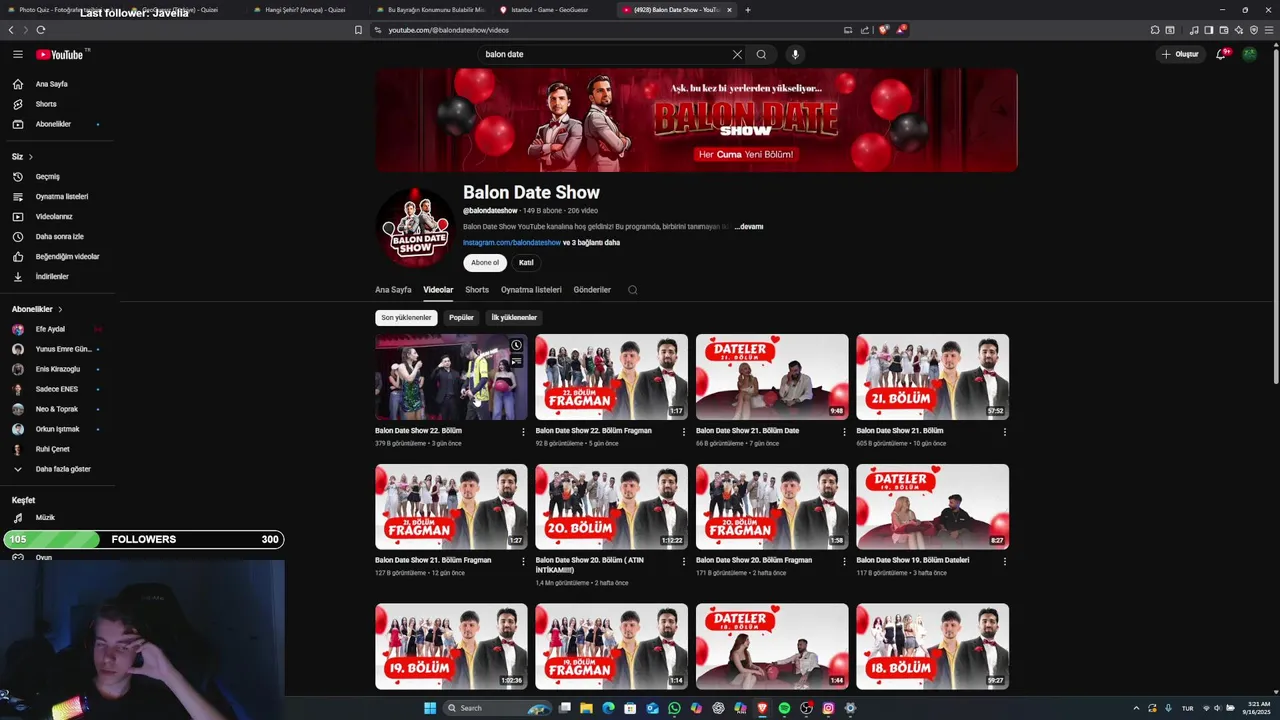
Task: Open the Oluştur create menu
Action: tap(1180, 54)
